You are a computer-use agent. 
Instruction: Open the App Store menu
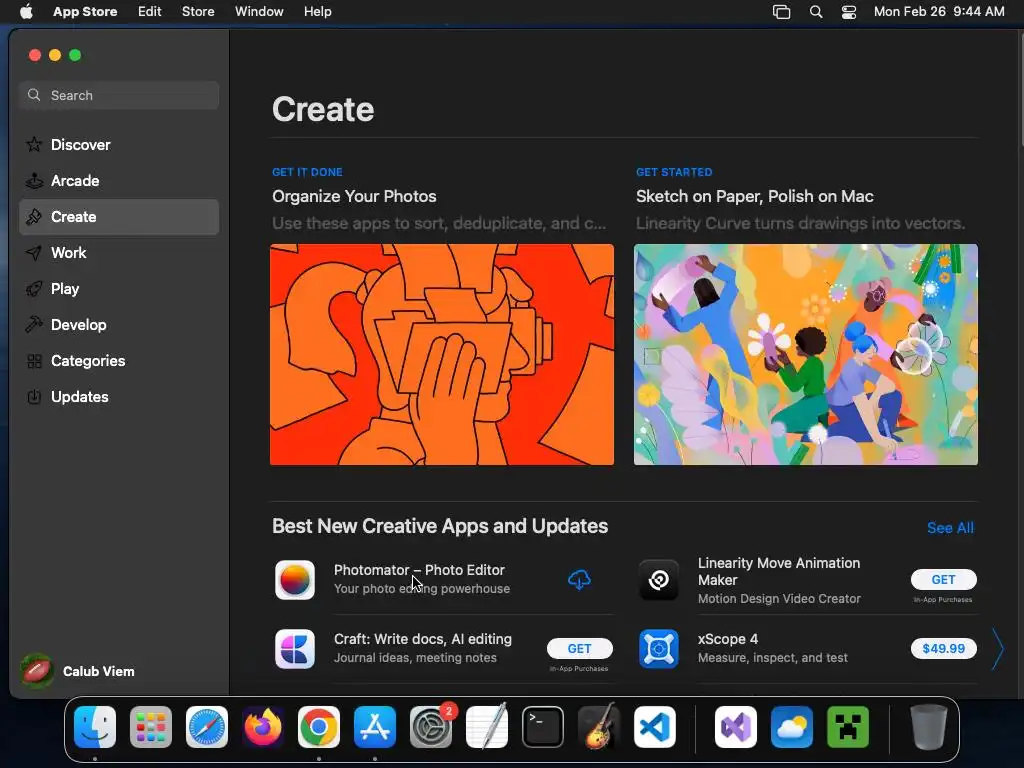pyautogui.click(x=85, y=12)
